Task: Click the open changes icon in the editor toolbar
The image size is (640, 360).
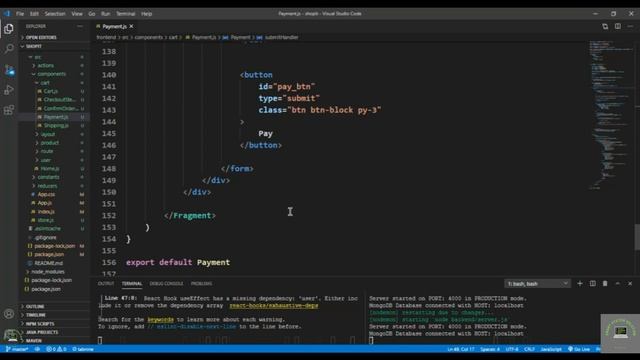Action: [605, 26]
